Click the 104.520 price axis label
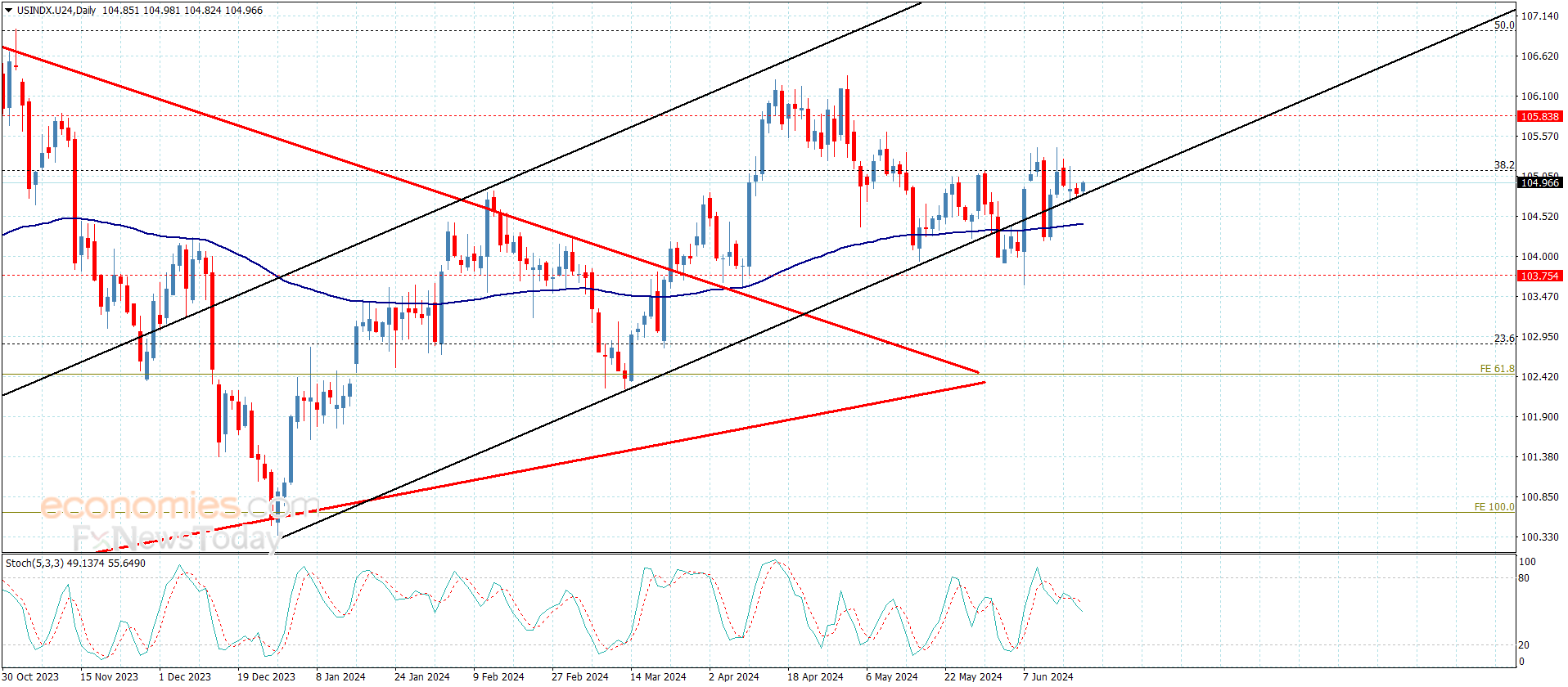 click(1539, 217)
